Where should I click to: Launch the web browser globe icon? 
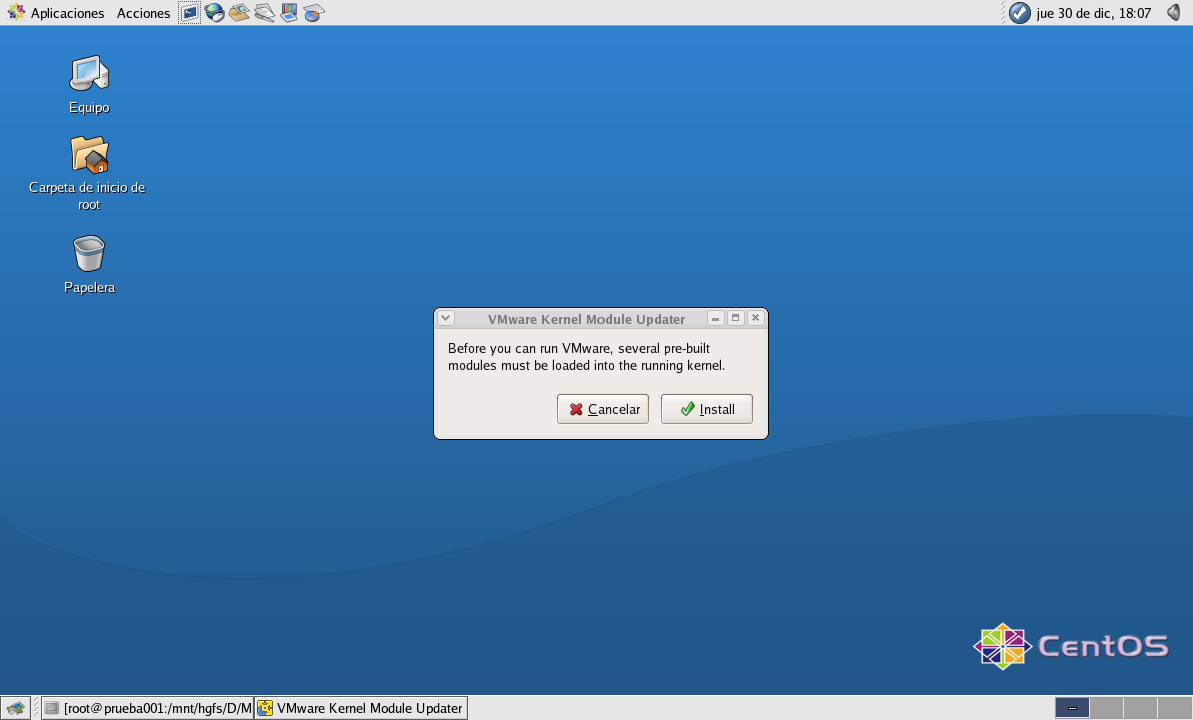[215, 13]
